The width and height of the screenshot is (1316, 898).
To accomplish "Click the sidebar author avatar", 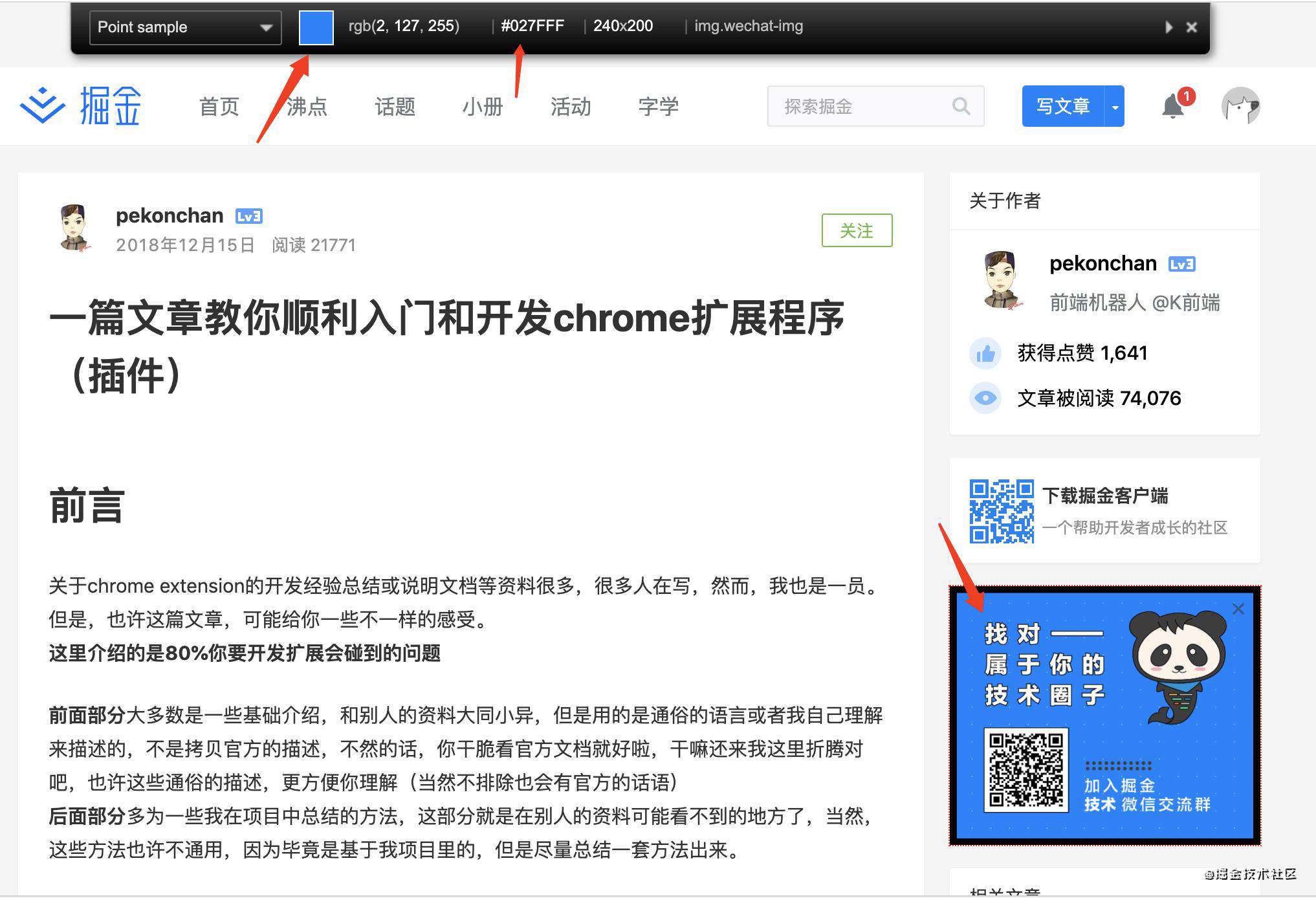I will pyautogui.click(x=1000, y=279).
